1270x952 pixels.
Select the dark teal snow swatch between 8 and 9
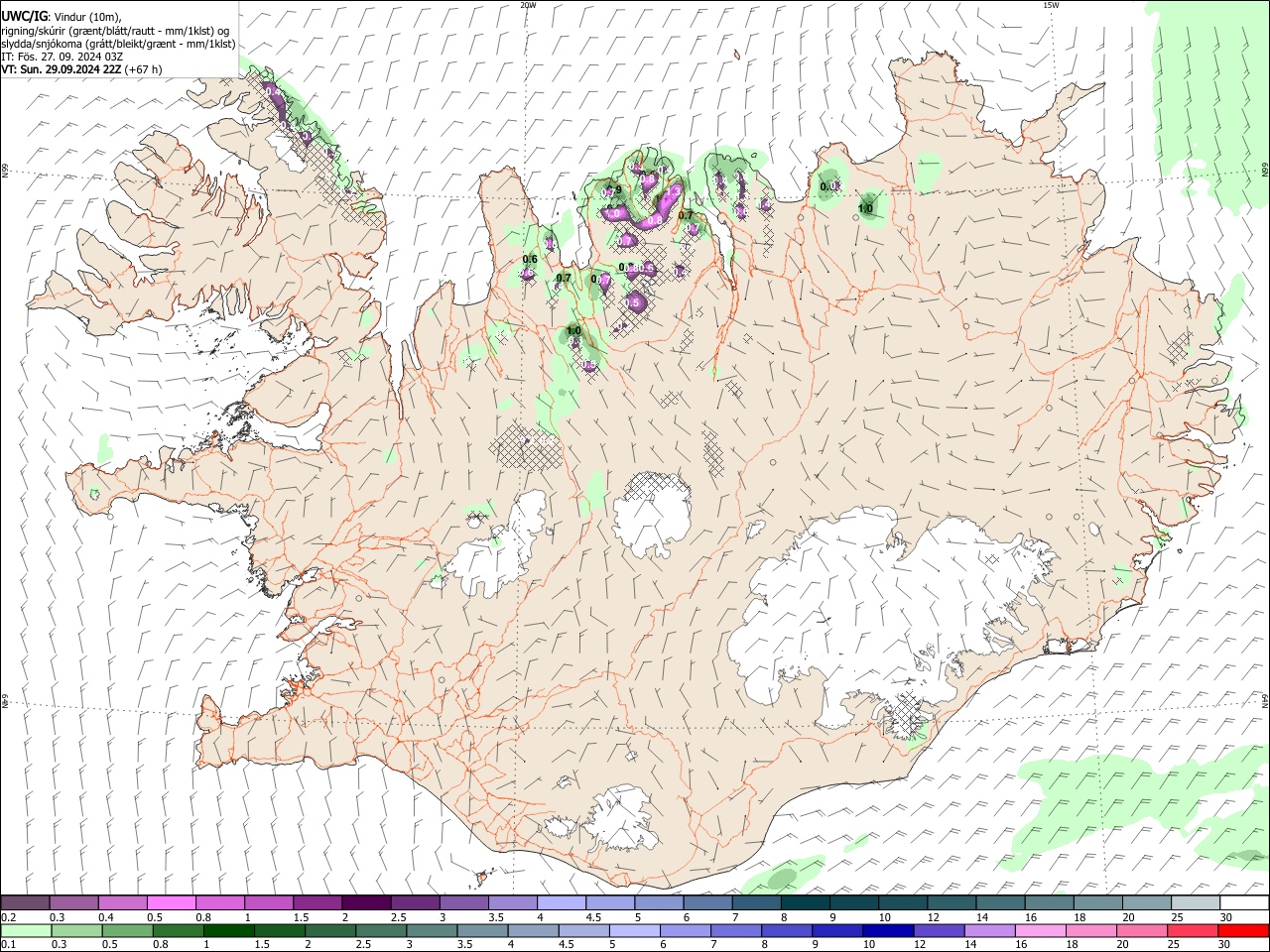[x=804, y=902]
